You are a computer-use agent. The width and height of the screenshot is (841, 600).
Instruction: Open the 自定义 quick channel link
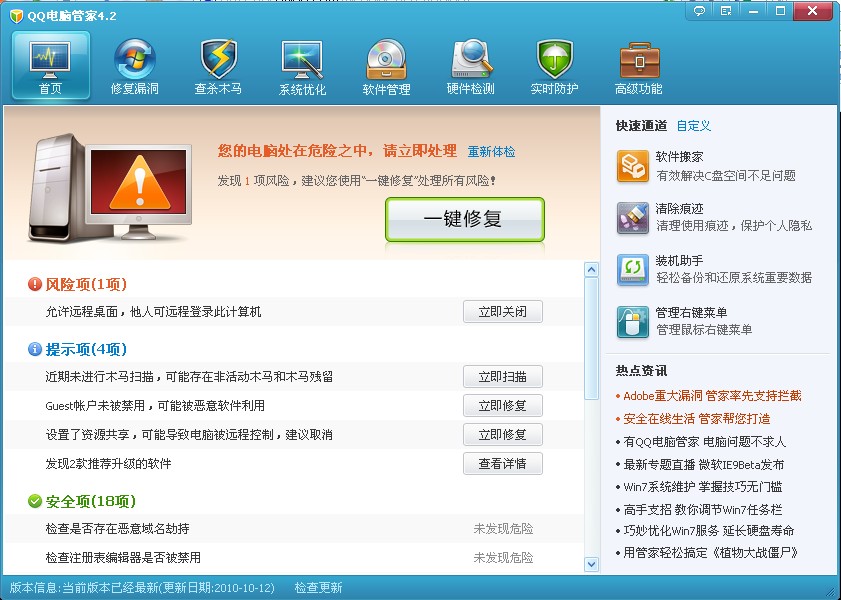tap(694, 126)
